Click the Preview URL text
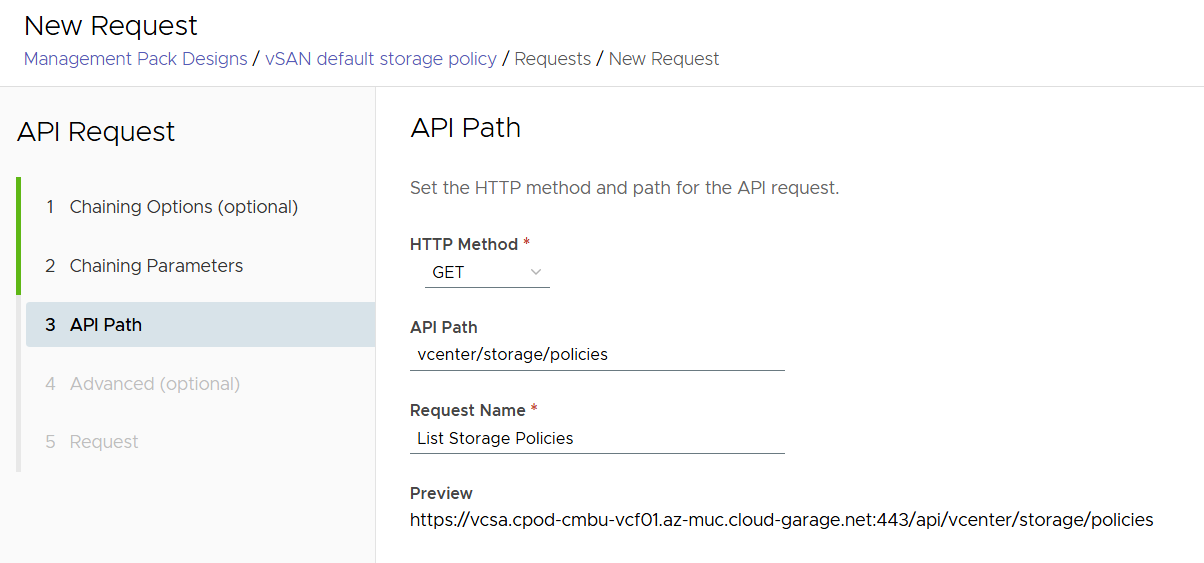Viewport: 1204px width, 563px height. point(781,520)
